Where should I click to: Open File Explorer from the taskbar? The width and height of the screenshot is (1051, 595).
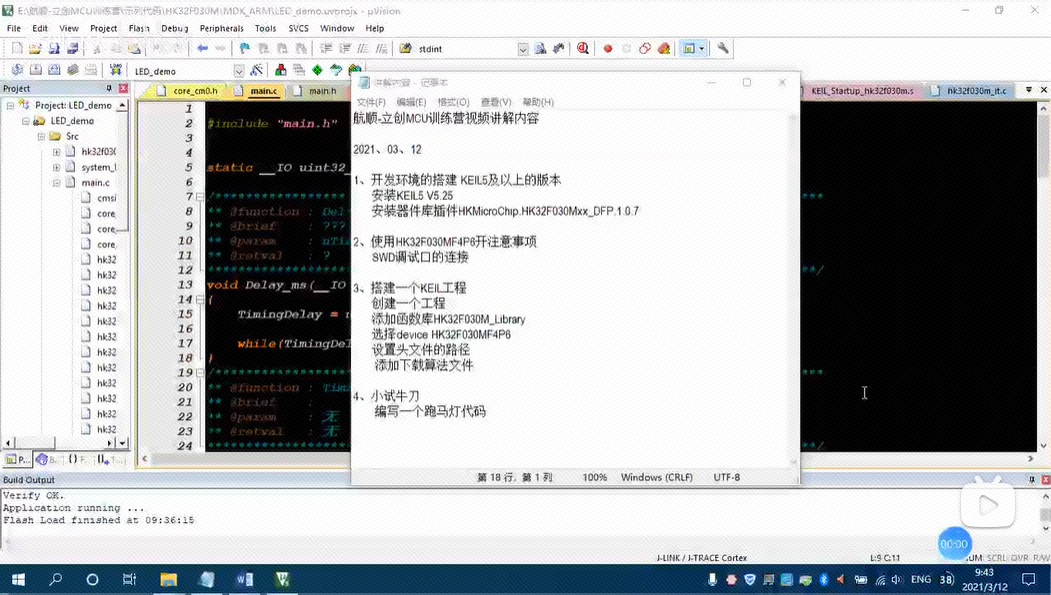(x=168, y=579)
